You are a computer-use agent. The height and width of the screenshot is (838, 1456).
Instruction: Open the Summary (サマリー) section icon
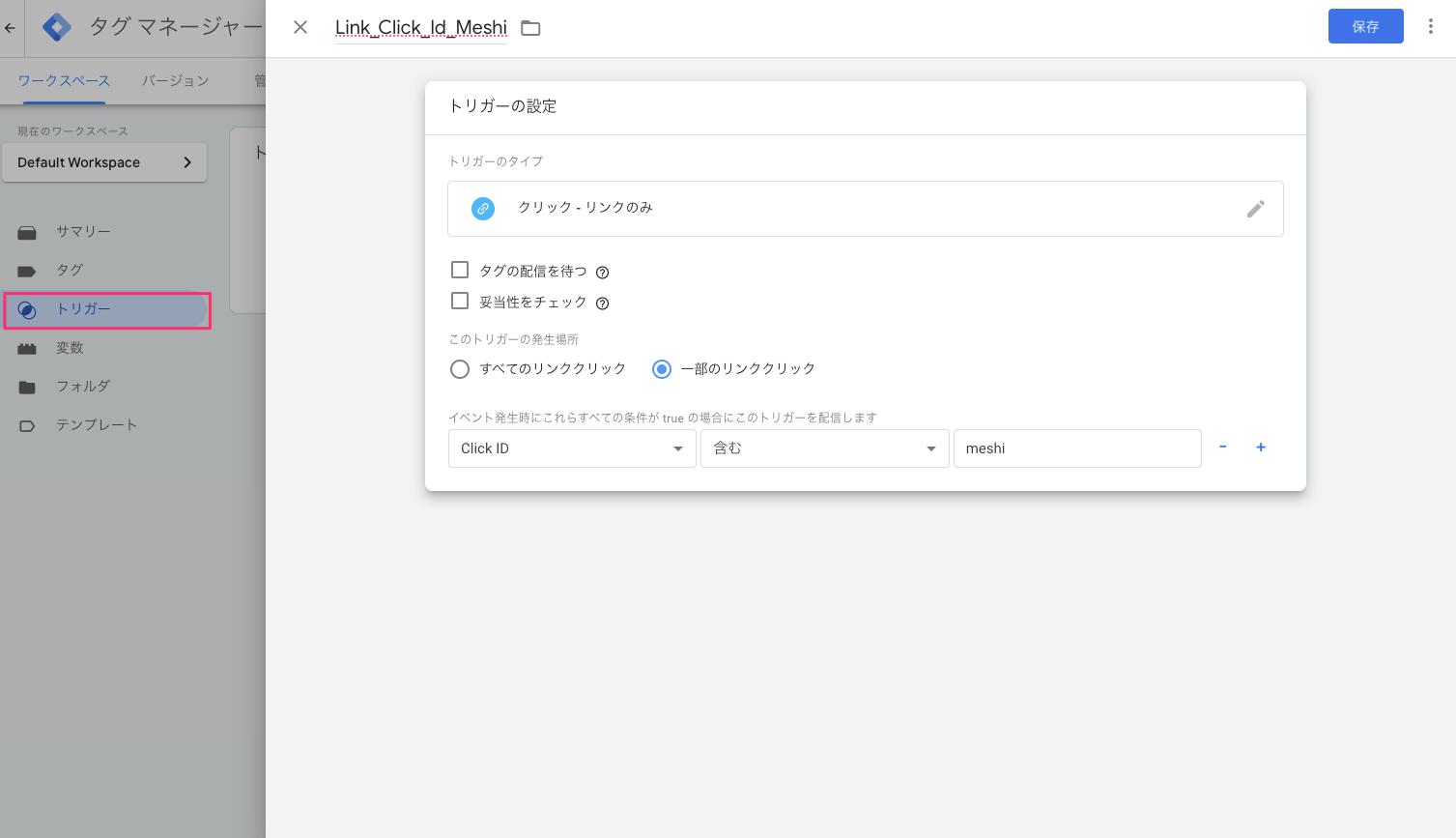[26, 232]
